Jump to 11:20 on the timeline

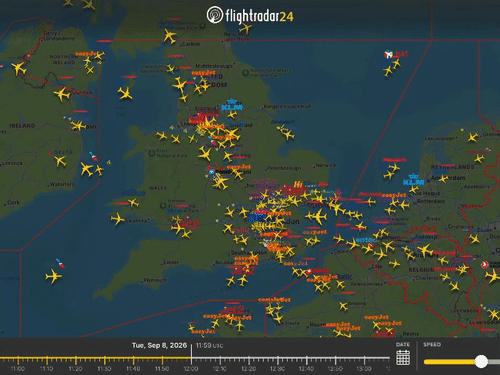coord(76,369)
